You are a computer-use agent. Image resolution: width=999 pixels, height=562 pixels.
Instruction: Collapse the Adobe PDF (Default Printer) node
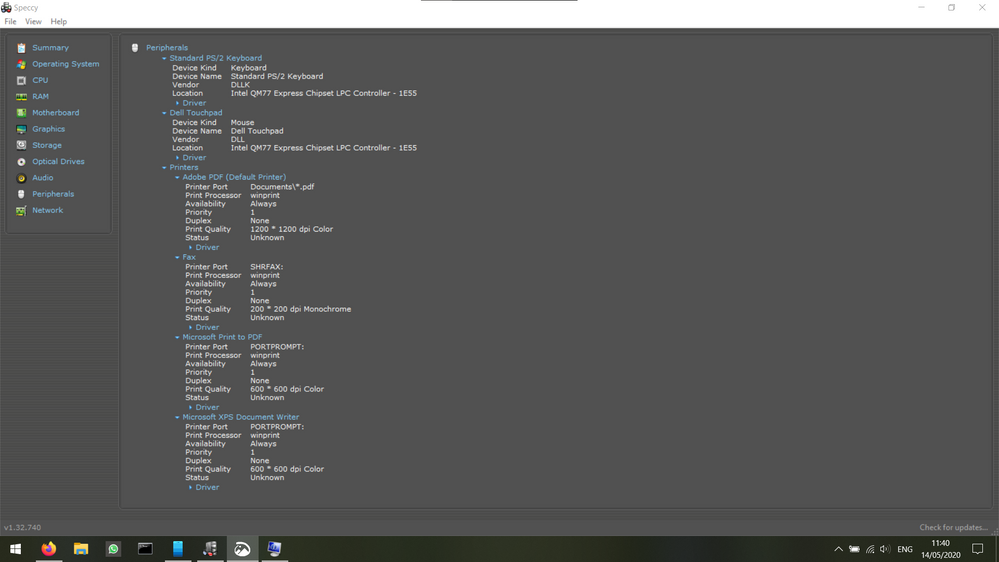[177, 178]
